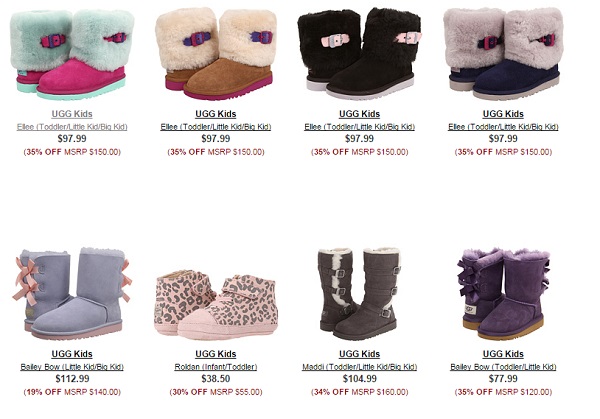This screenshot has height=419, width=600.
Task: Click the $112.99 price on Bailey Bow
Action: pyautogui.click(x=72, y=379)
